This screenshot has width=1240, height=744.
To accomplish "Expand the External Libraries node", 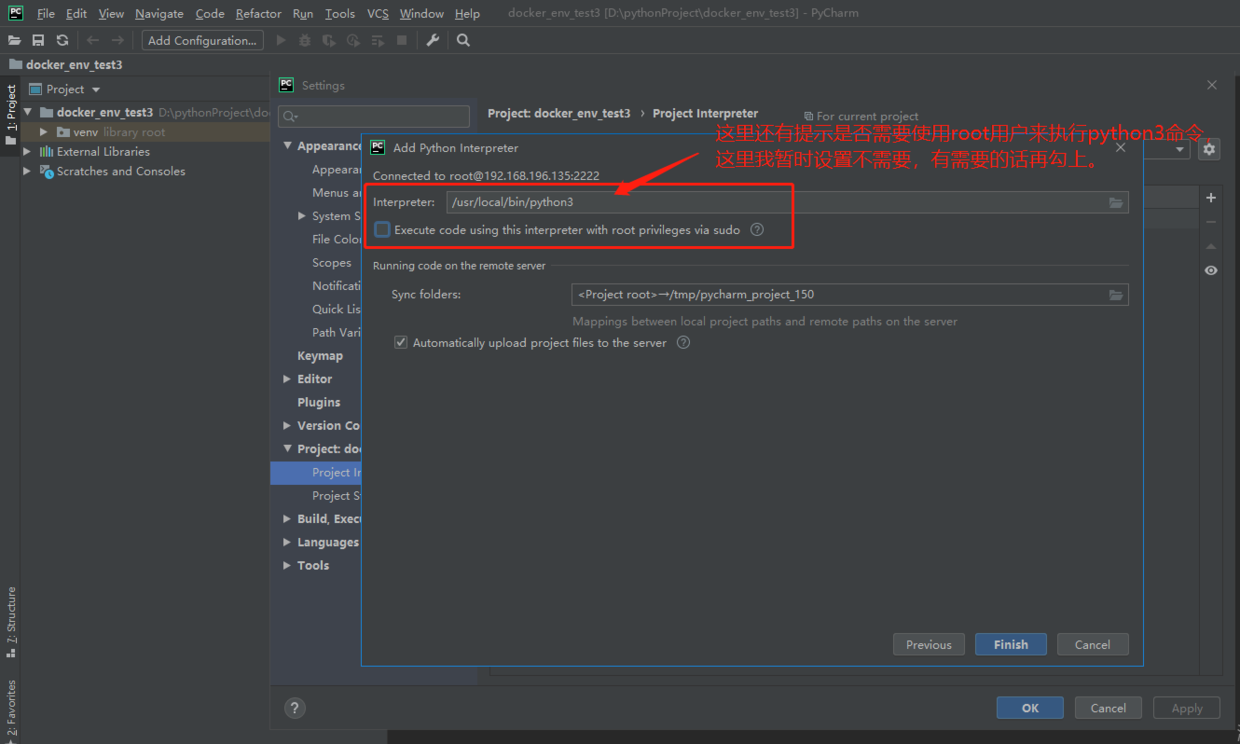I will (28, 152).
